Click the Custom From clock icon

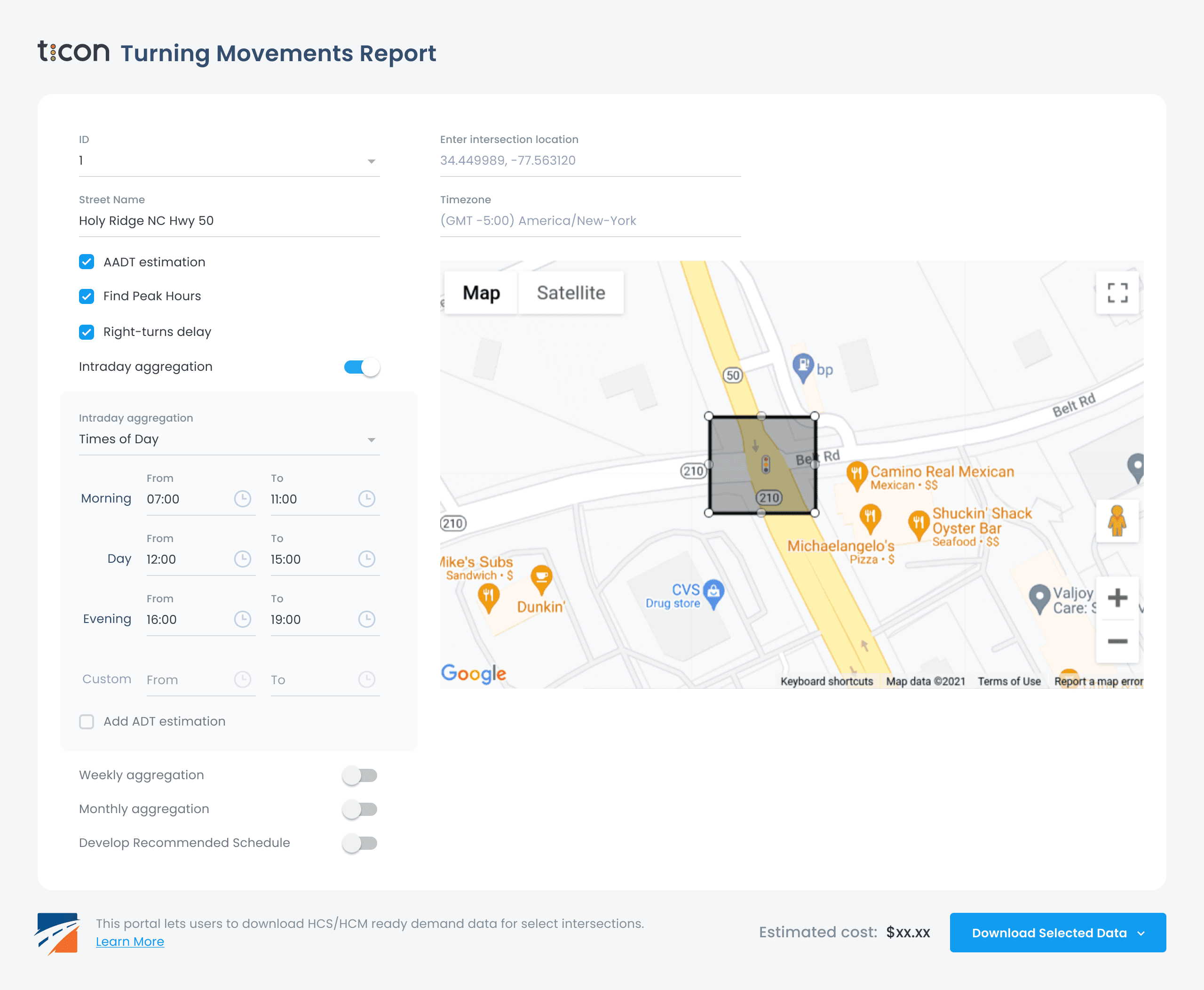243,679
